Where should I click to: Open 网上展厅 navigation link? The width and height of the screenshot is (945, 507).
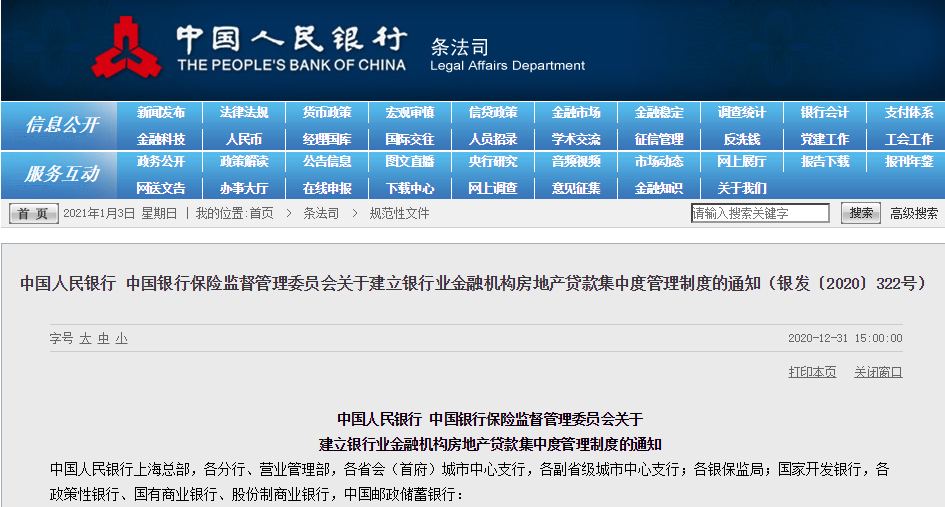coord(742,162)
